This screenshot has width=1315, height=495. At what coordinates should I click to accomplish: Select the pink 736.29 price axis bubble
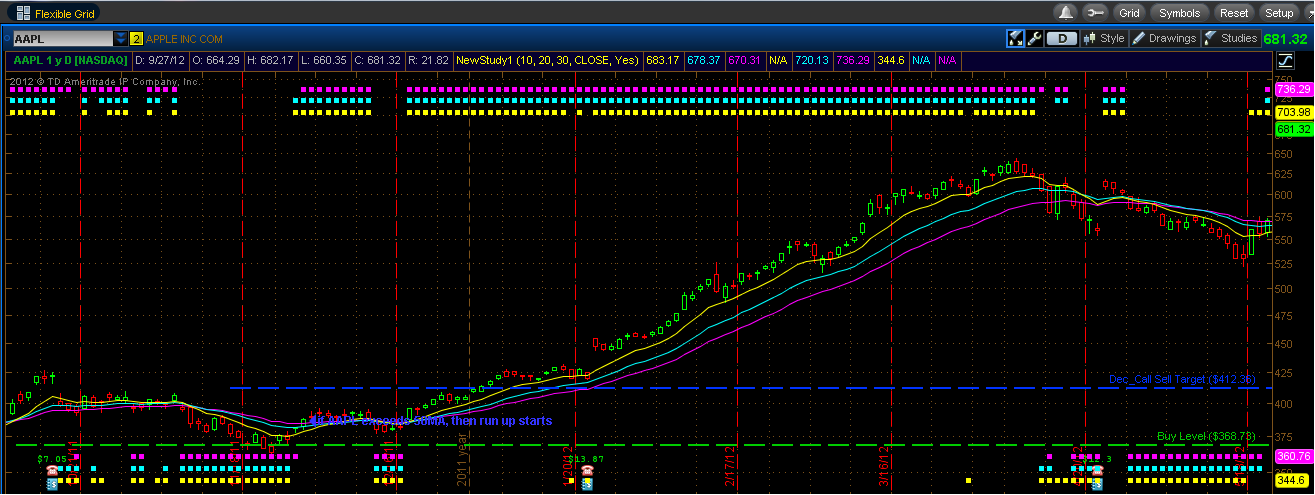[1292, 89]
